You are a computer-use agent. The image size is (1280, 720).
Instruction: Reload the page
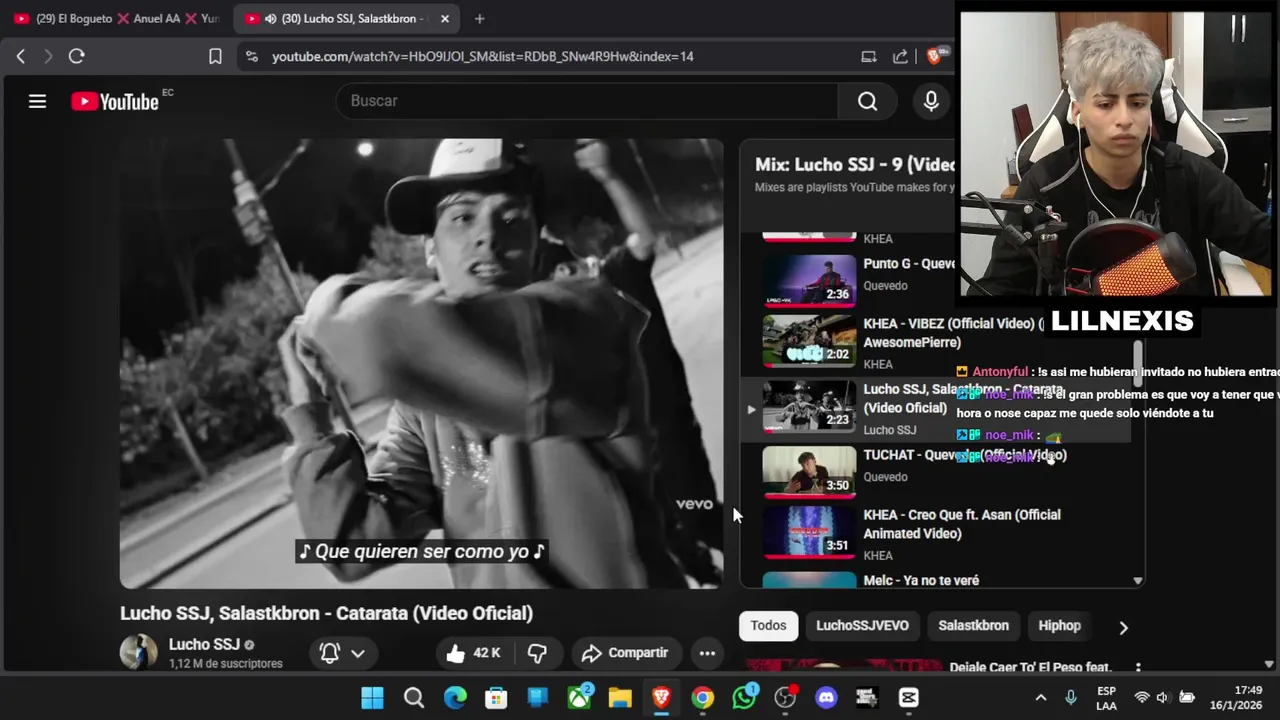coord(76,56)
